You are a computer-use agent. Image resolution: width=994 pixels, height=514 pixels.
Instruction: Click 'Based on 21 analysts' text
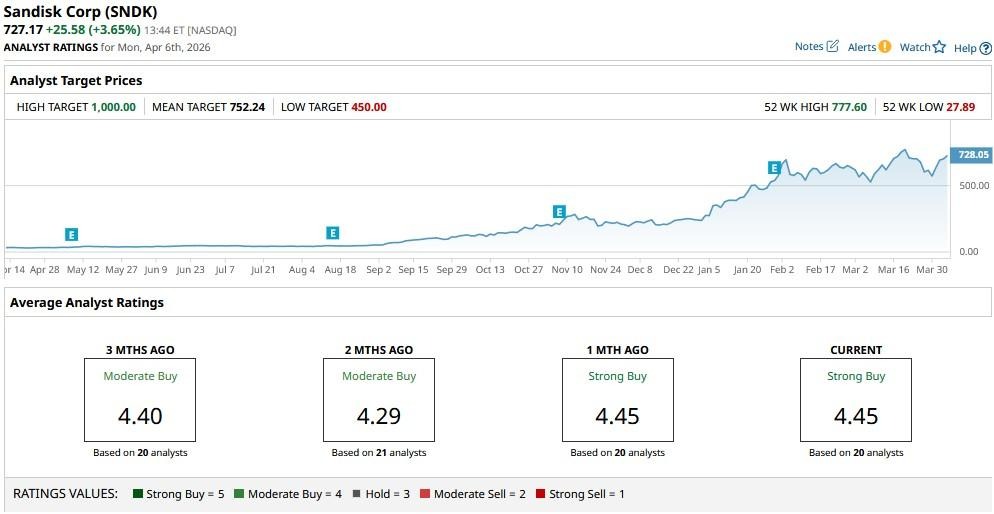[x=378, y=453]
